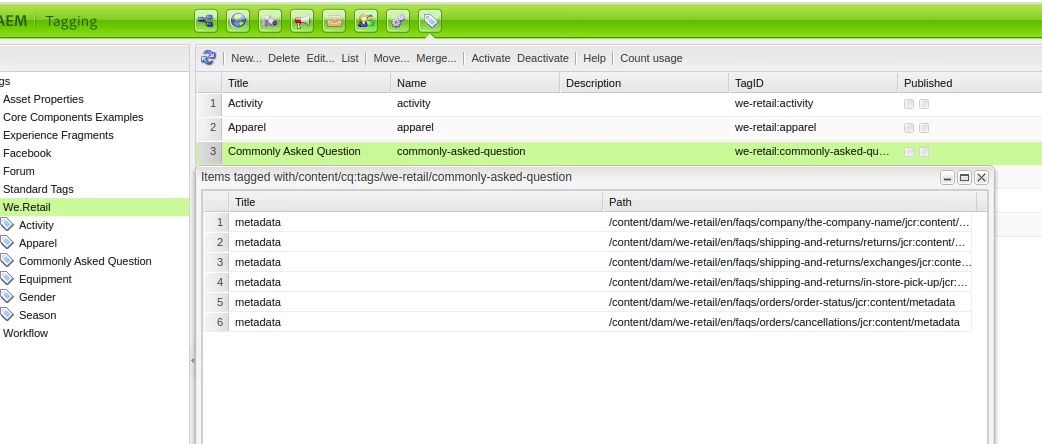Select the exchanges path row in dialog
The image size is (1042, 444).
click(x=587, y=262)
